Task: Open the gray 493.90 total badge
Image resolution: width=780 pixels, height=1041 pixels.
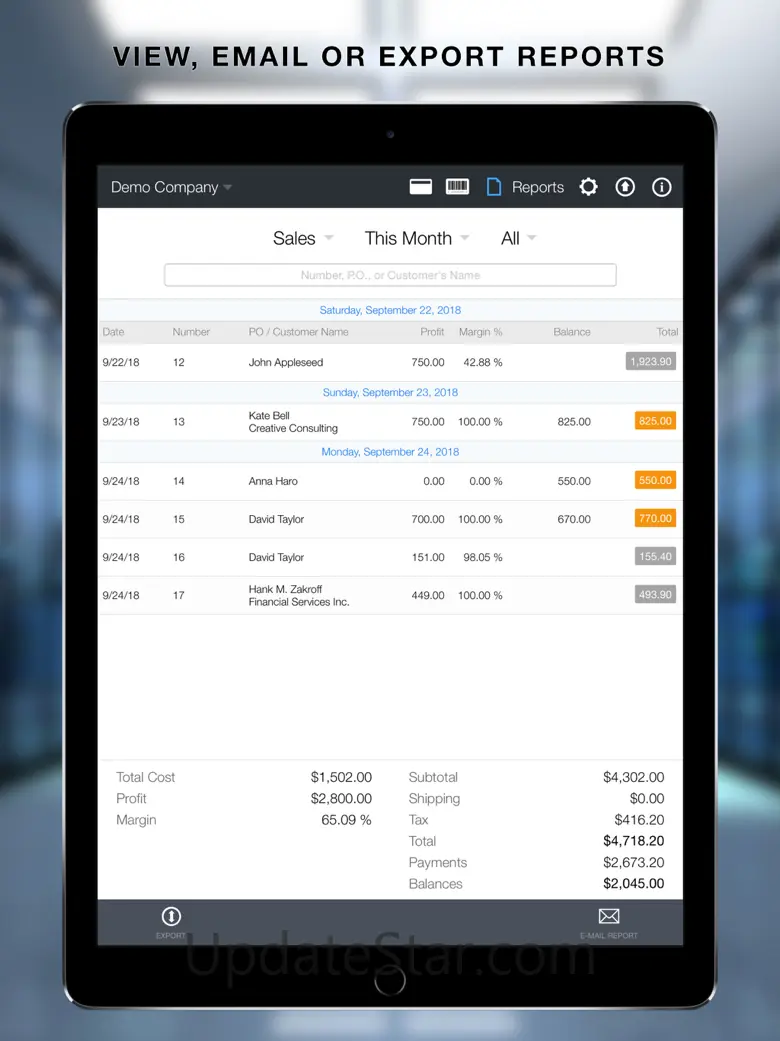Action: point(655,595)
